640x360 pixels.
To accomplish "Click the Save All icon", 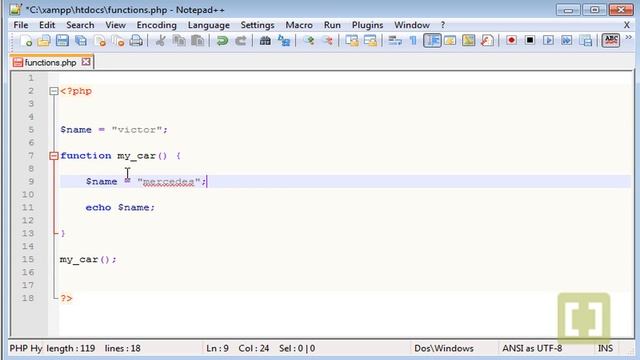I will [x=81, y=40].
